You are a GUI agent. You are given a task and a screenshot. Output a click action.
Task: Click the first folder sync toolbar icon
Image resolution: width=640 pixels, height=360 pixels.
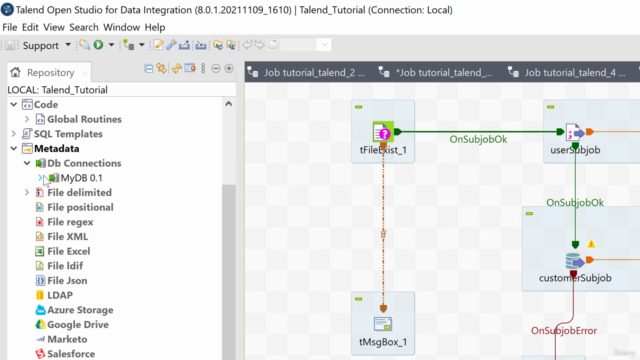pyautogui.click(x=218, y=45)
